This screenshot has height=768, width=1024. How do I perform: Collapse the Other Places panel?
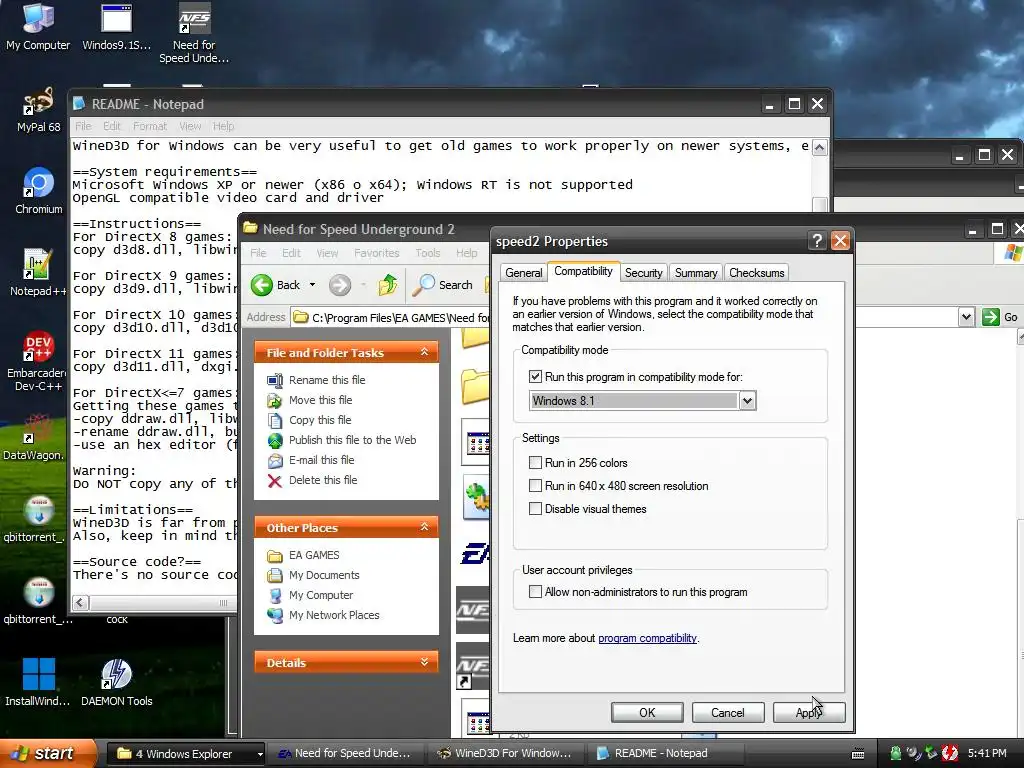pyautogui.click(x=424, y=527)
